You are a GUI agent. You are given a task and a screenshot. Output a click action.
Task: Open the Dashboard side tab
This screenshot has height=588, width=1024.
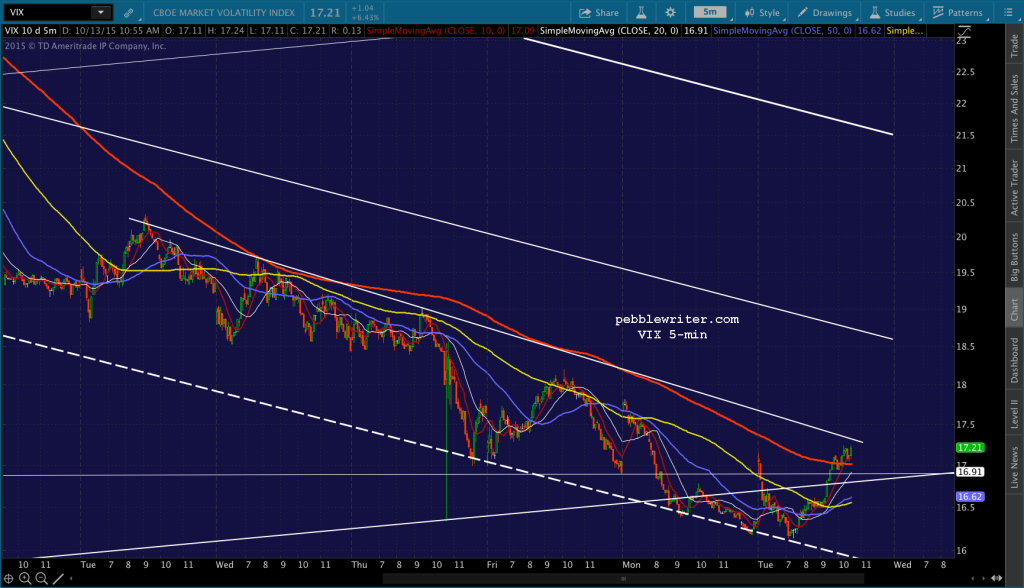pos(1014,360)
